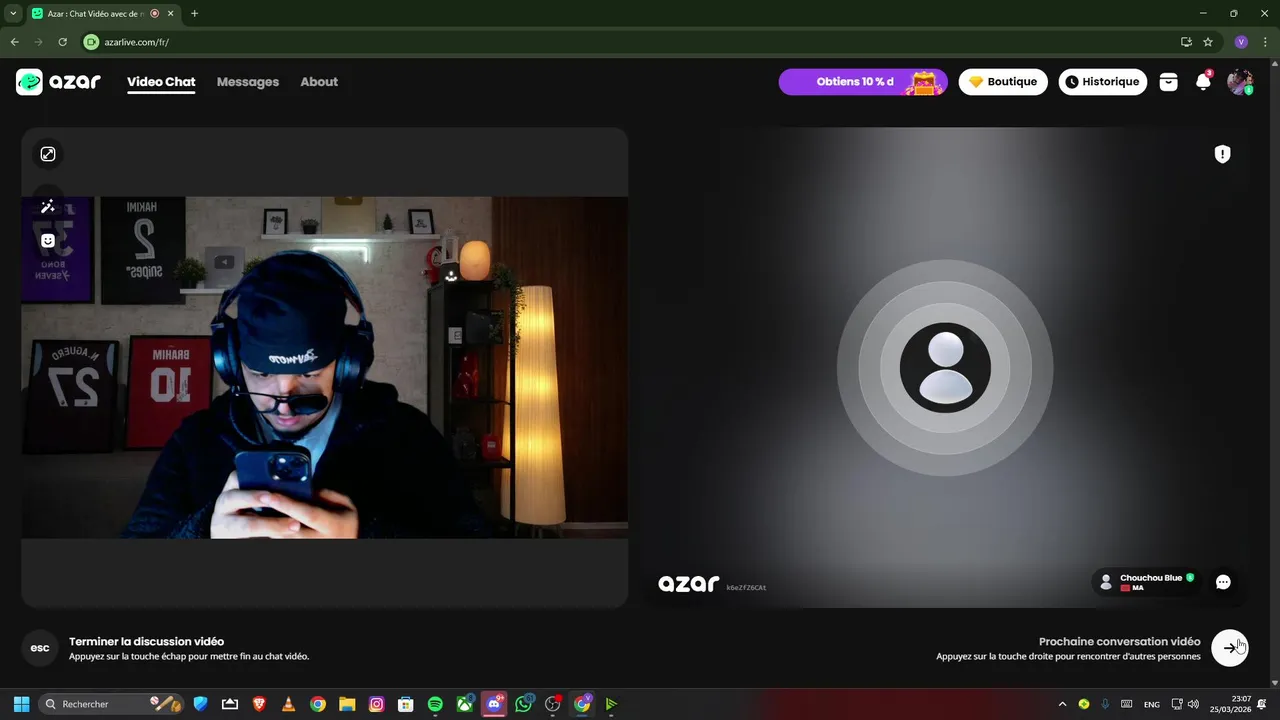The image size is (1280, 720).
Task: Open the volume control in tray
Action: point(1193,704)
